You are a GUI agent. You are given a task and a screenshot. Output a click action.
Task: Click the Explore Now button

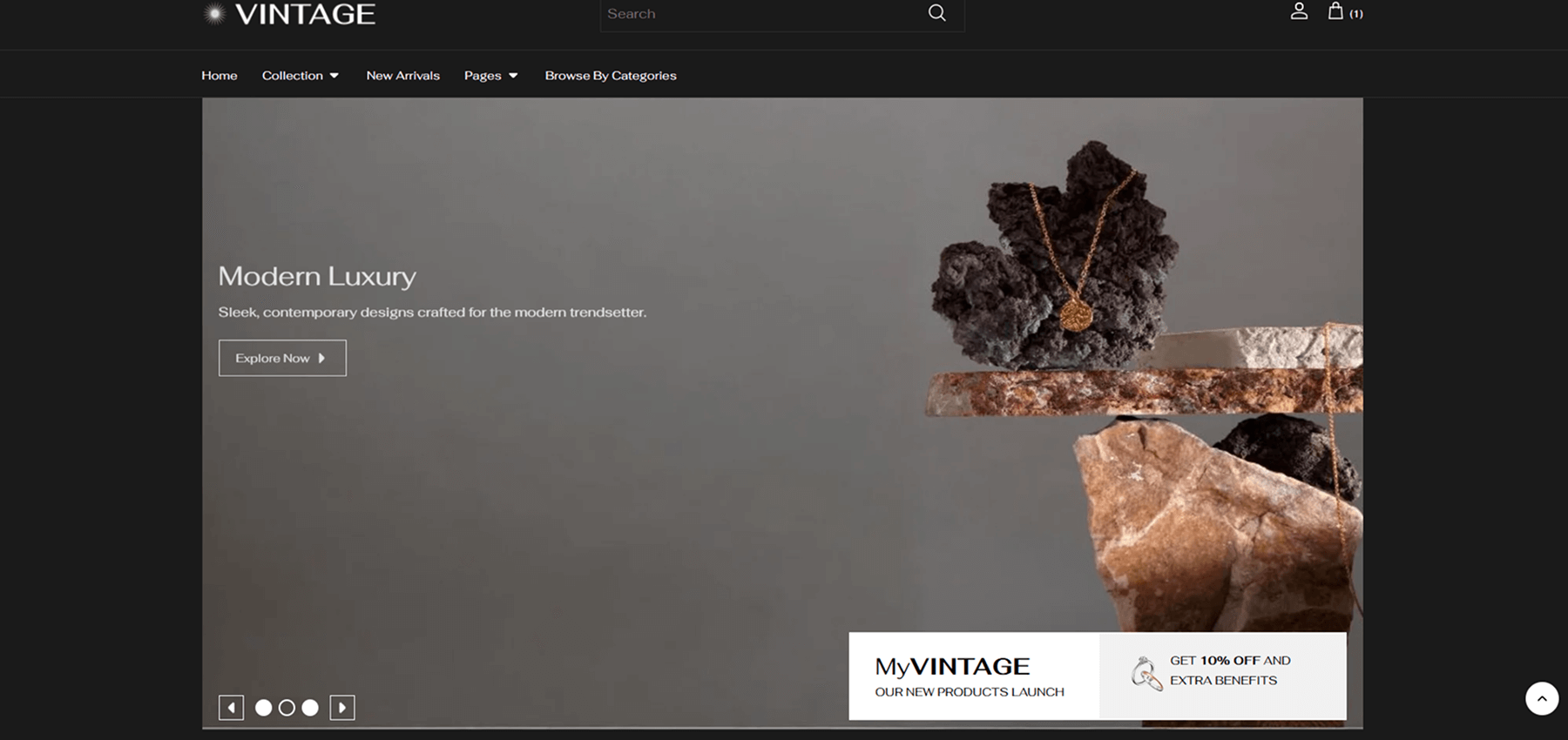[x=282, y=358]
